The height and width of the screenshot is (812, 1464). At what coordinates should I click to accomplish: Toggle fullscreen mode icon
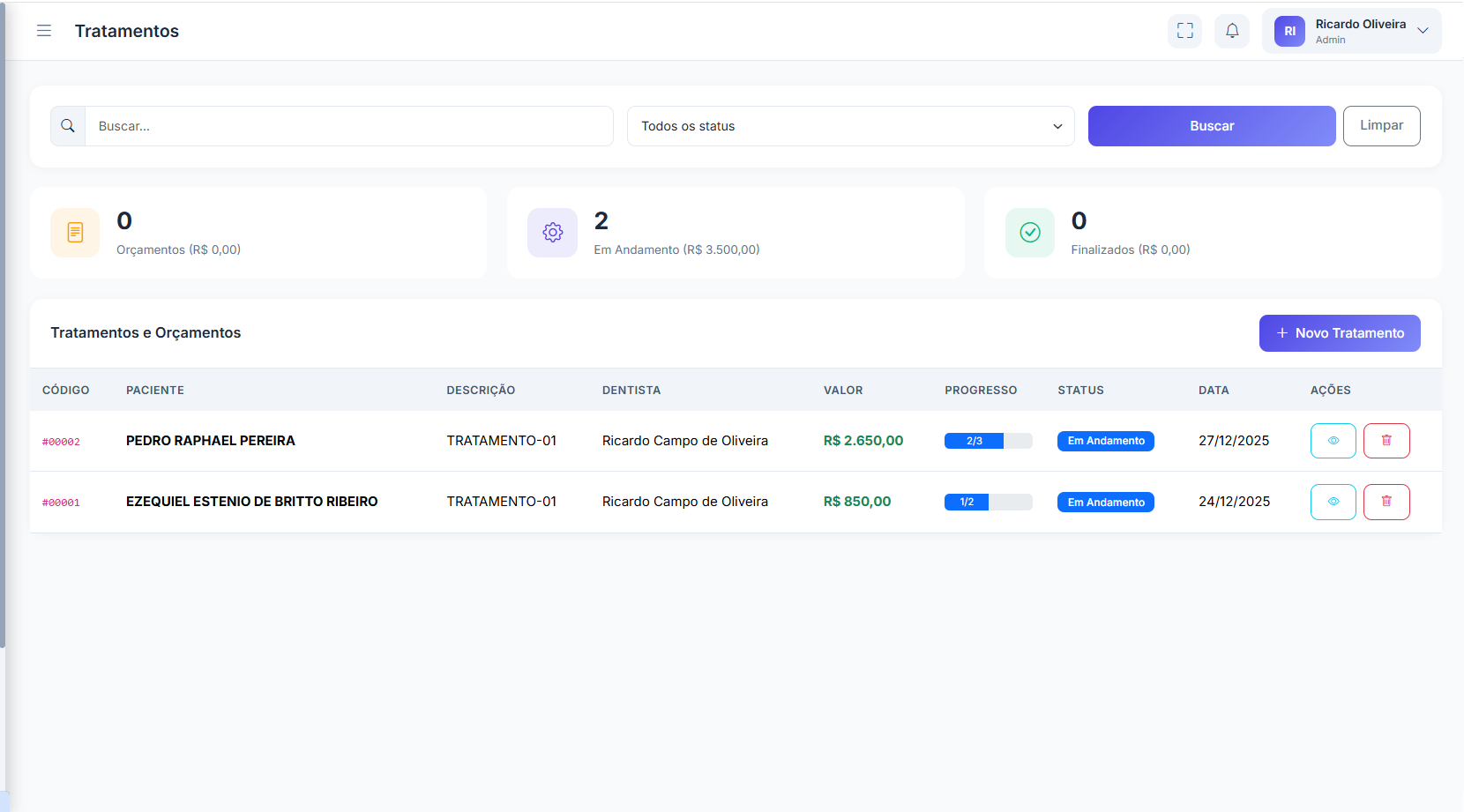tap(1184, 31)
